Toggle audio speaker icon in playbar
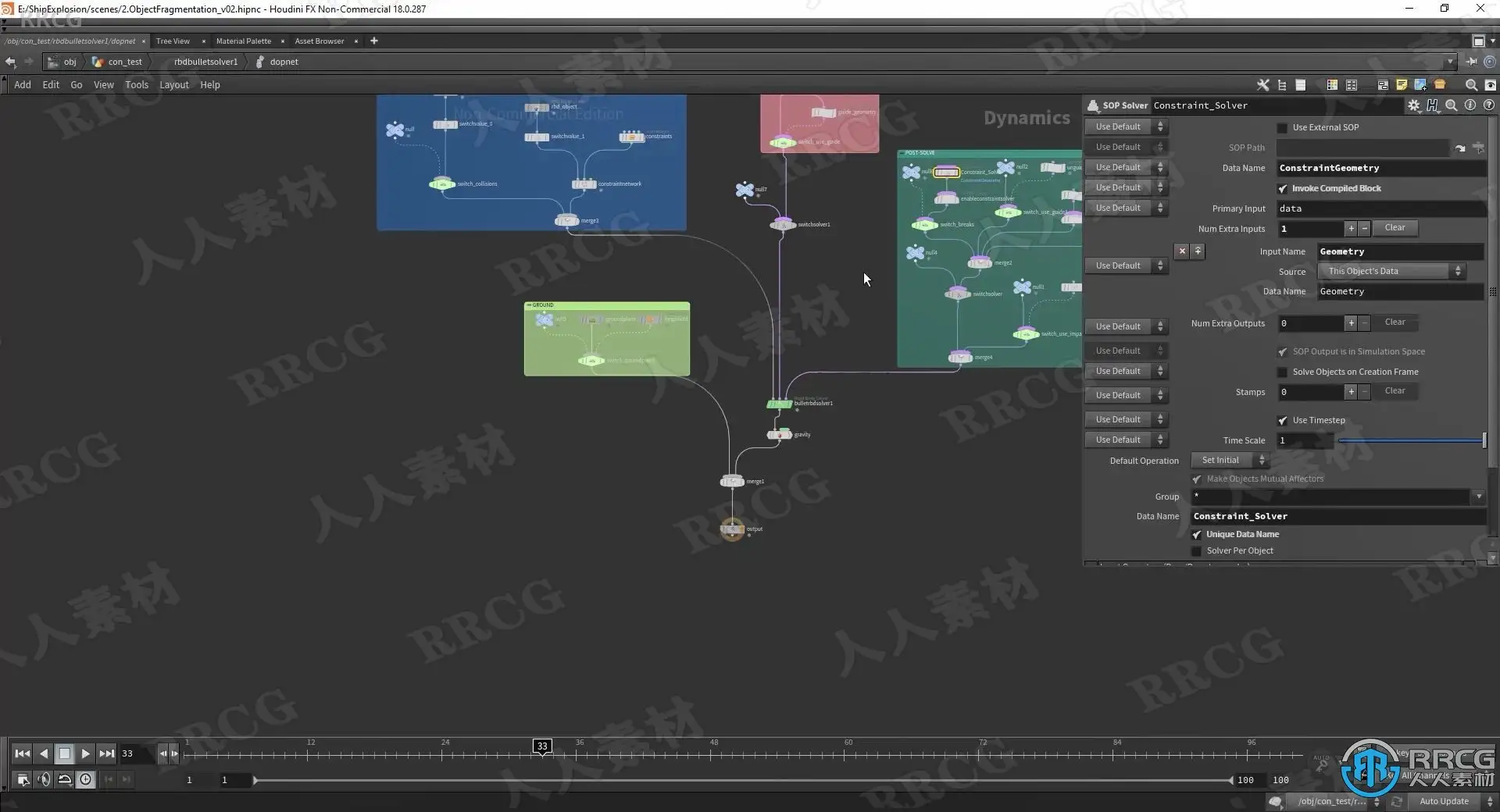This screenshot has width=1500, height=812. [x=44, y=779]
